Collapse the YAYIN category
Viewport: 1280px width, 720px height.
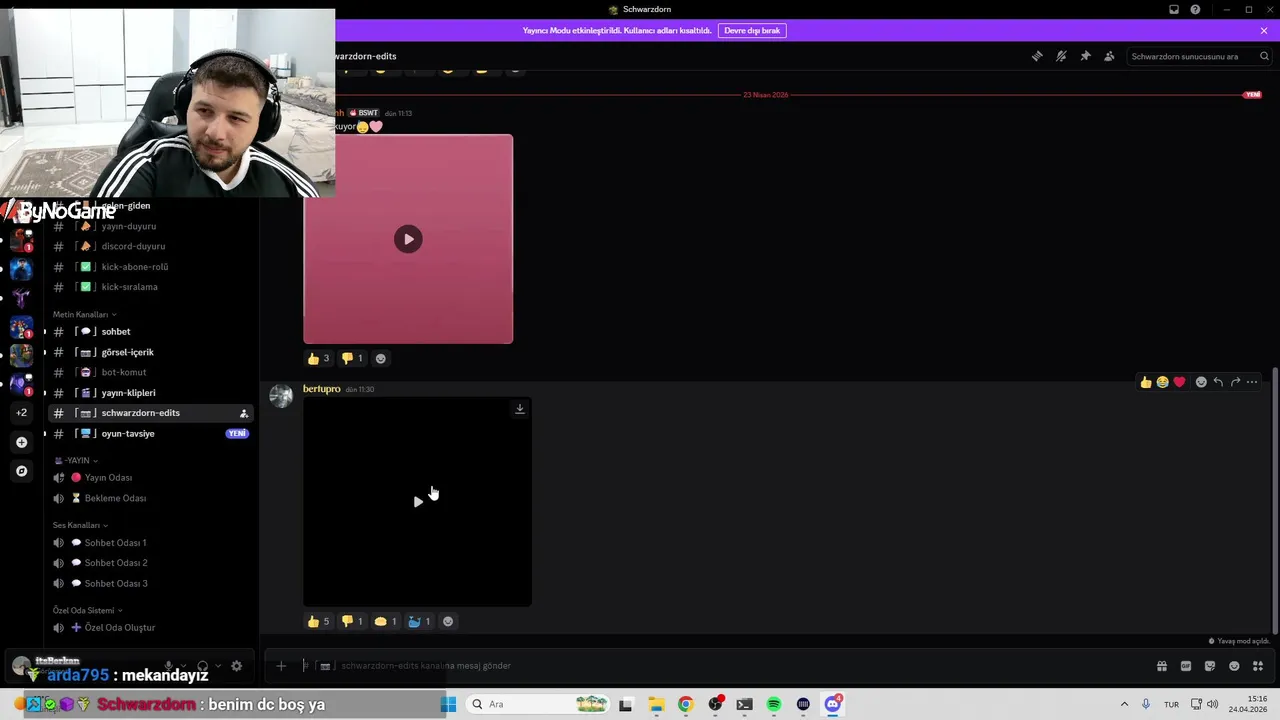76,461
